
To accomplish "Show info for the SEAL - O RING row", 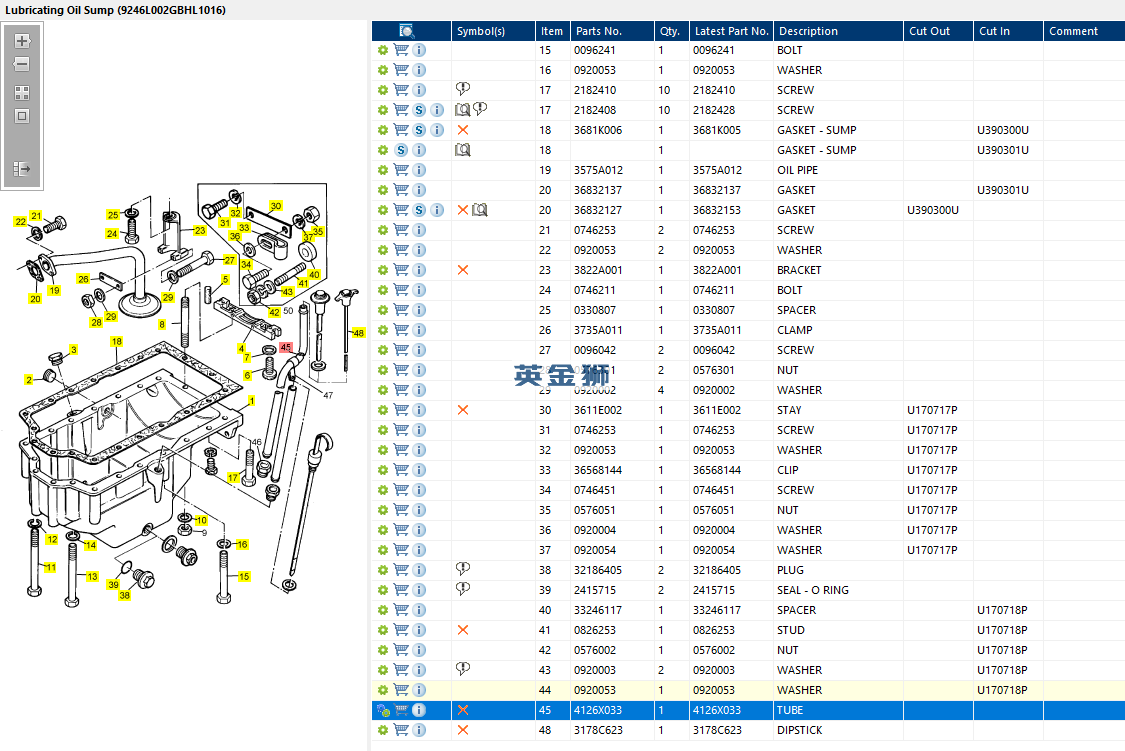I will pyautogui.click(x=419, y=590).
